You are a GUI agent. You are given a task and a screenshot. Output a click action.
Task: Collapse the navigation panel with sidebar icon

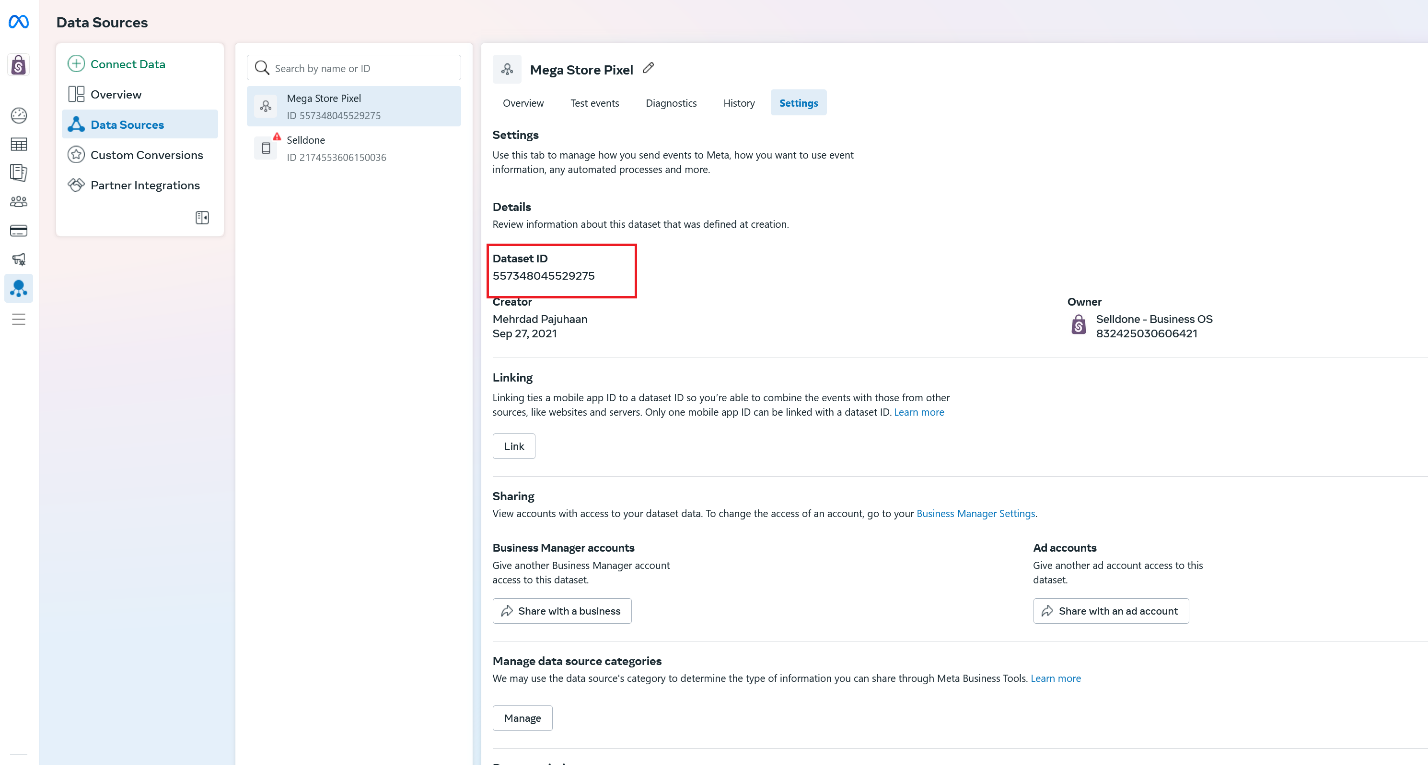click(202, 217)
